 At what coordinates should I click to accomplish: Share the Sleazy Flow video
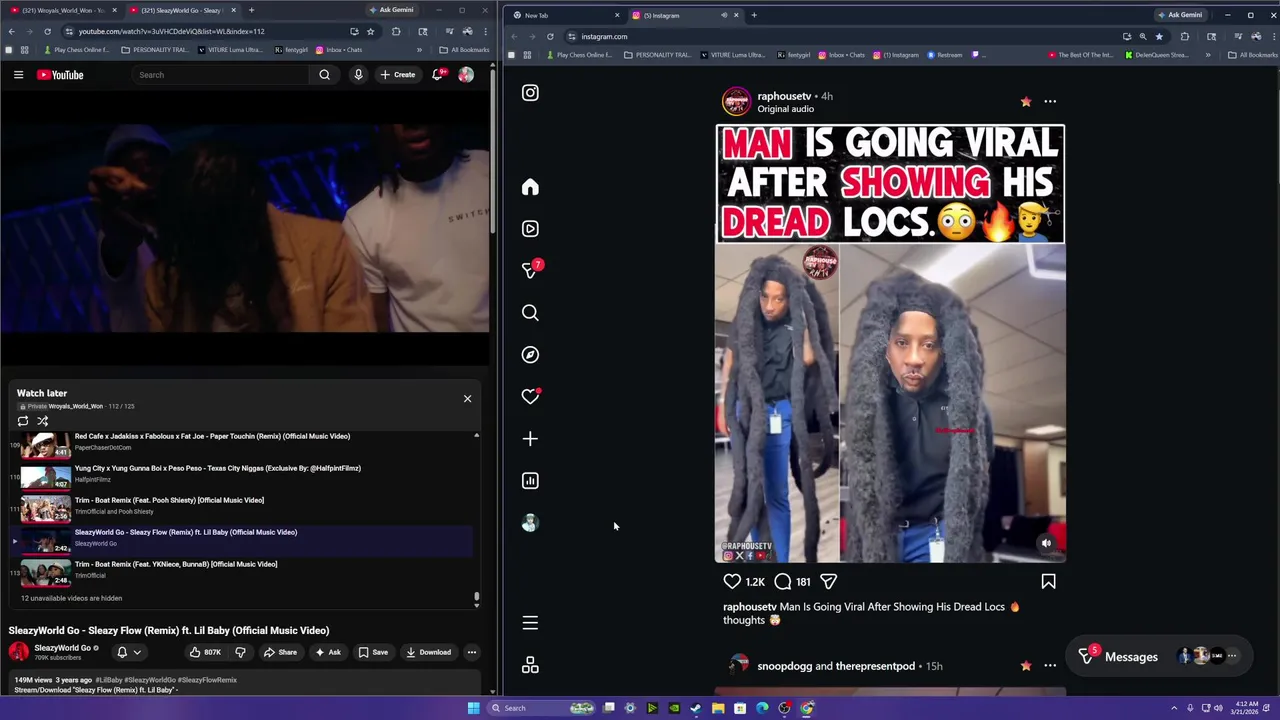point(280,652)
